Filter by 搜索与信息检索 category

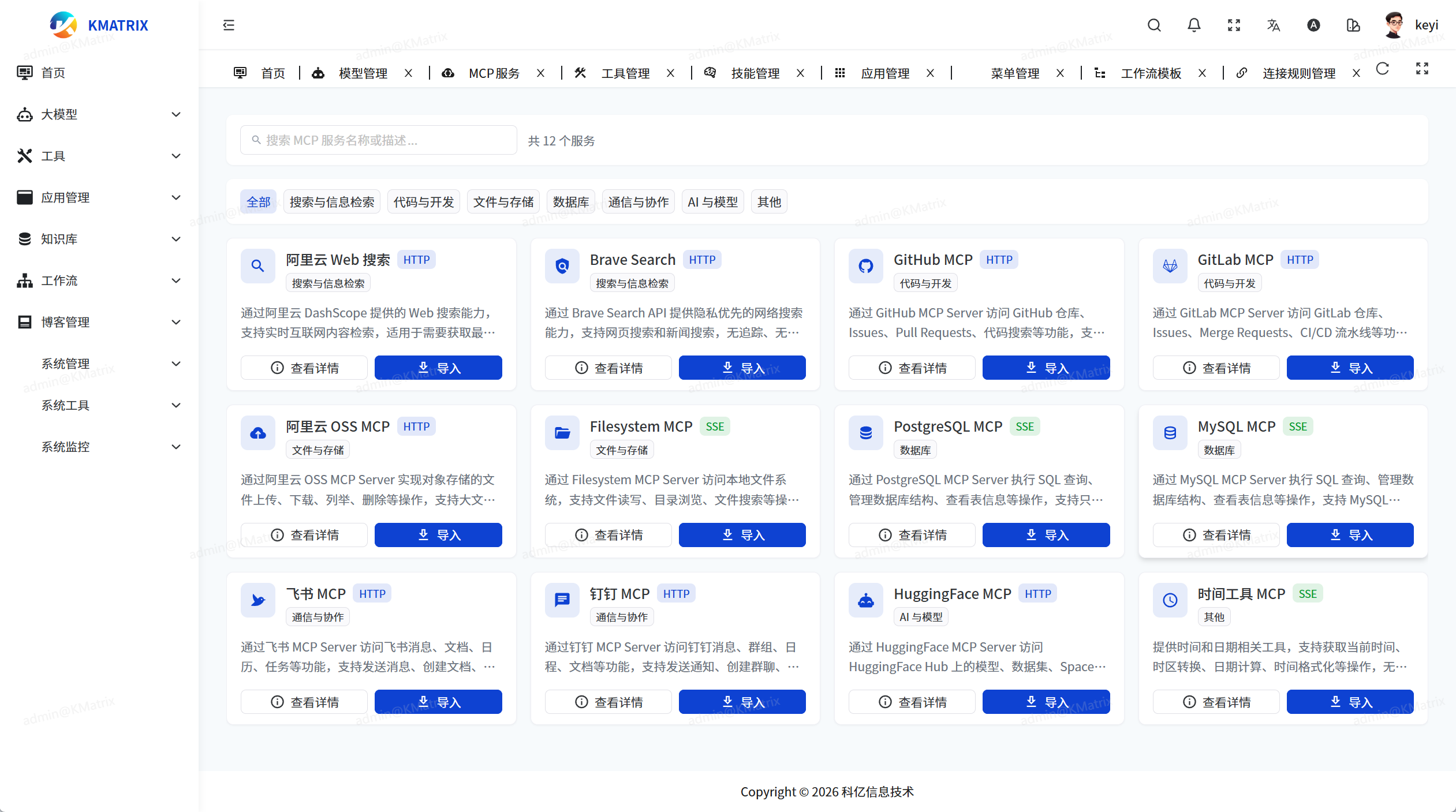(332, 202)
